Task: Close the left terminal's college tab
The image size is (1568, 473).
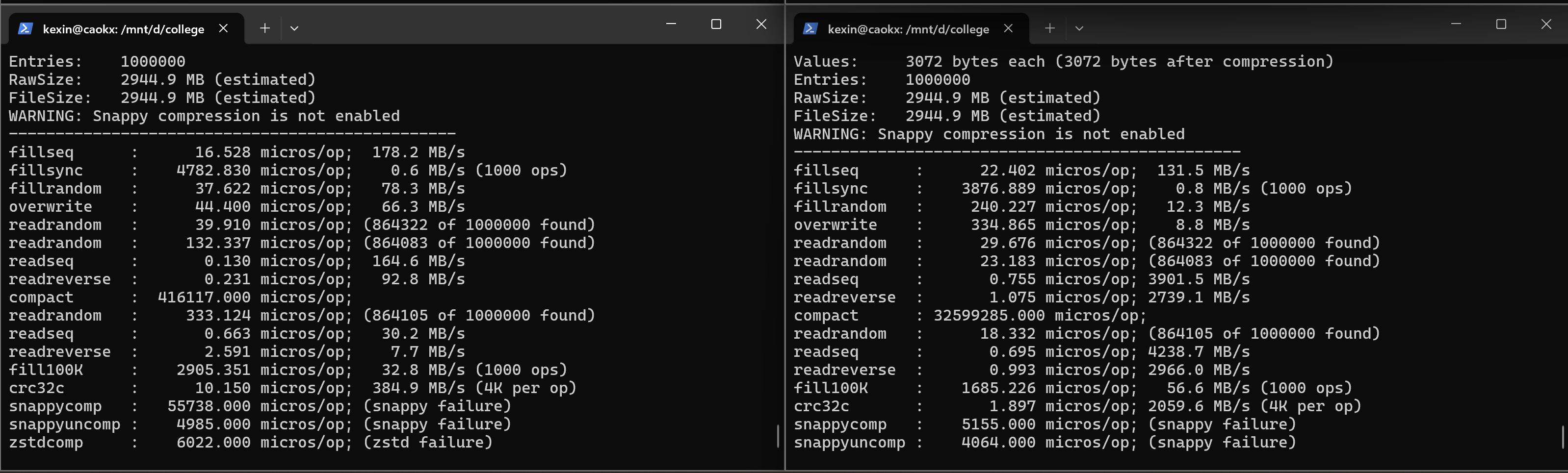Action: [x=223, y=28]
